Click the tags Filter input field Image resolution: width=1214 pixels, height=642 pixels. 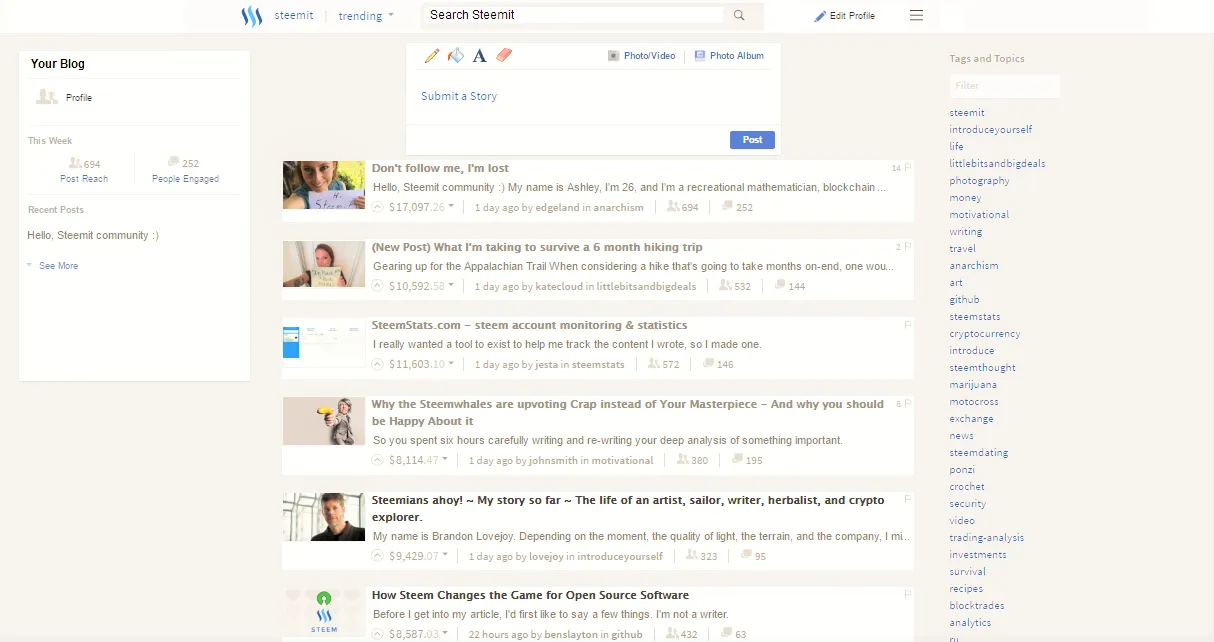point(1004,86)
